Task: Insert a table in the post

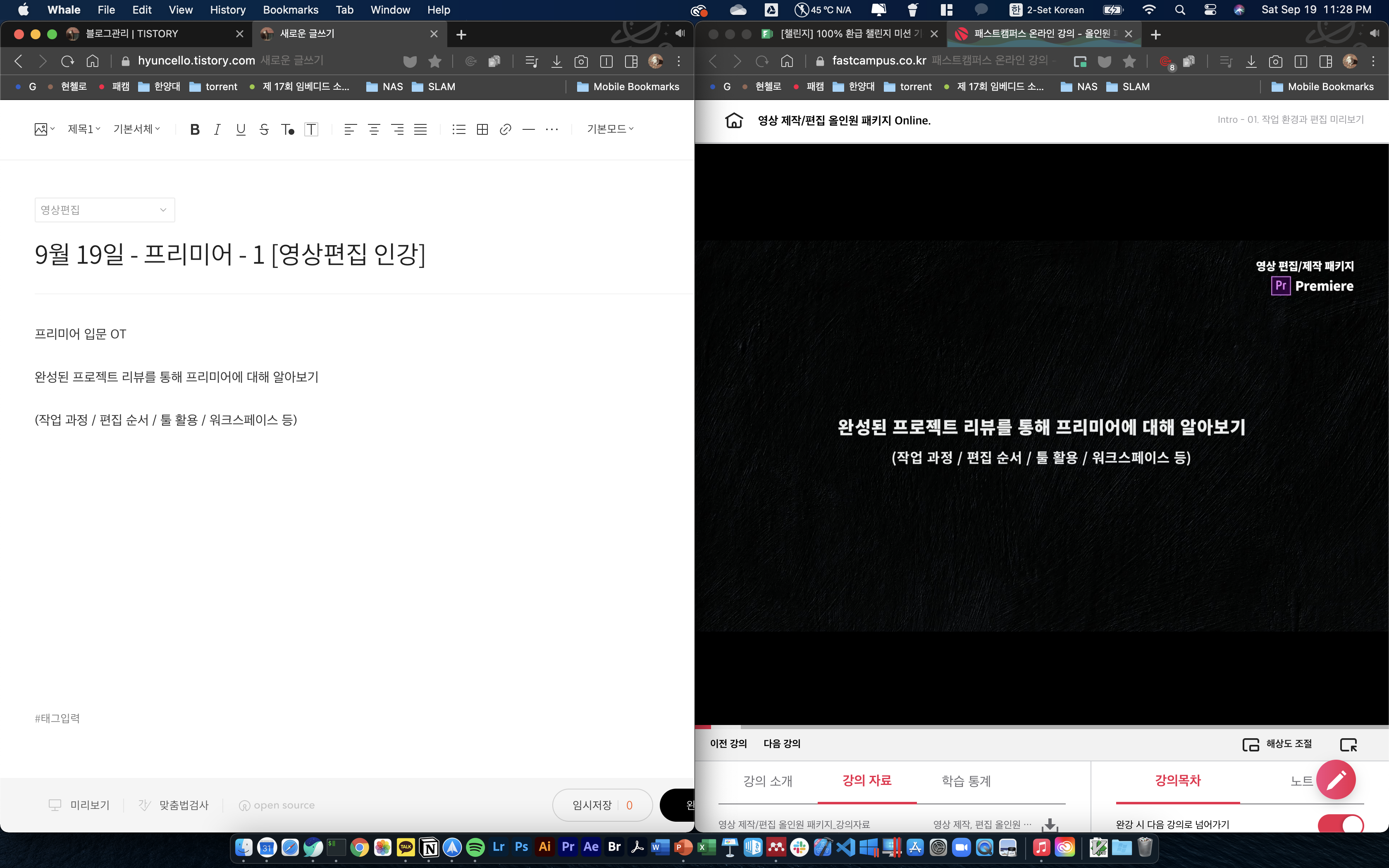Action: [482, 129]
